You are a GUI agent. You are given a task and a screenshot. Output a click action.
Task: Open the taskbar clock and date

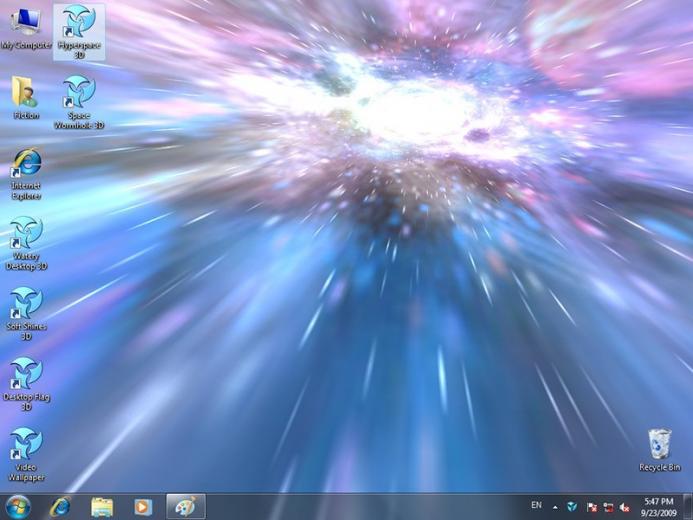coord(659,506)
